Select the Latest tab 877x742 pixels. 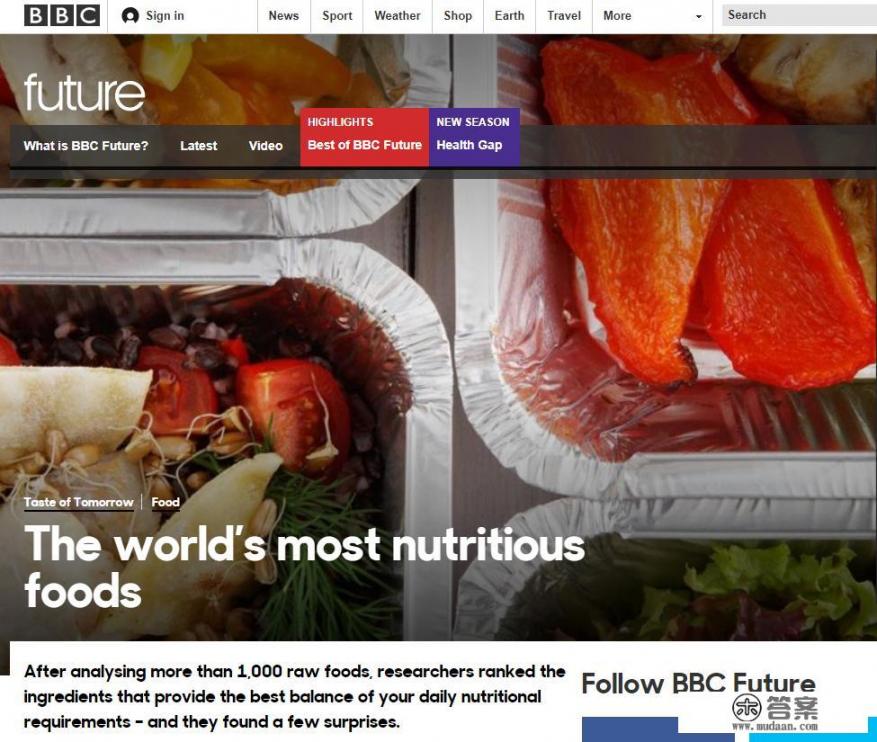coord(199,146)
